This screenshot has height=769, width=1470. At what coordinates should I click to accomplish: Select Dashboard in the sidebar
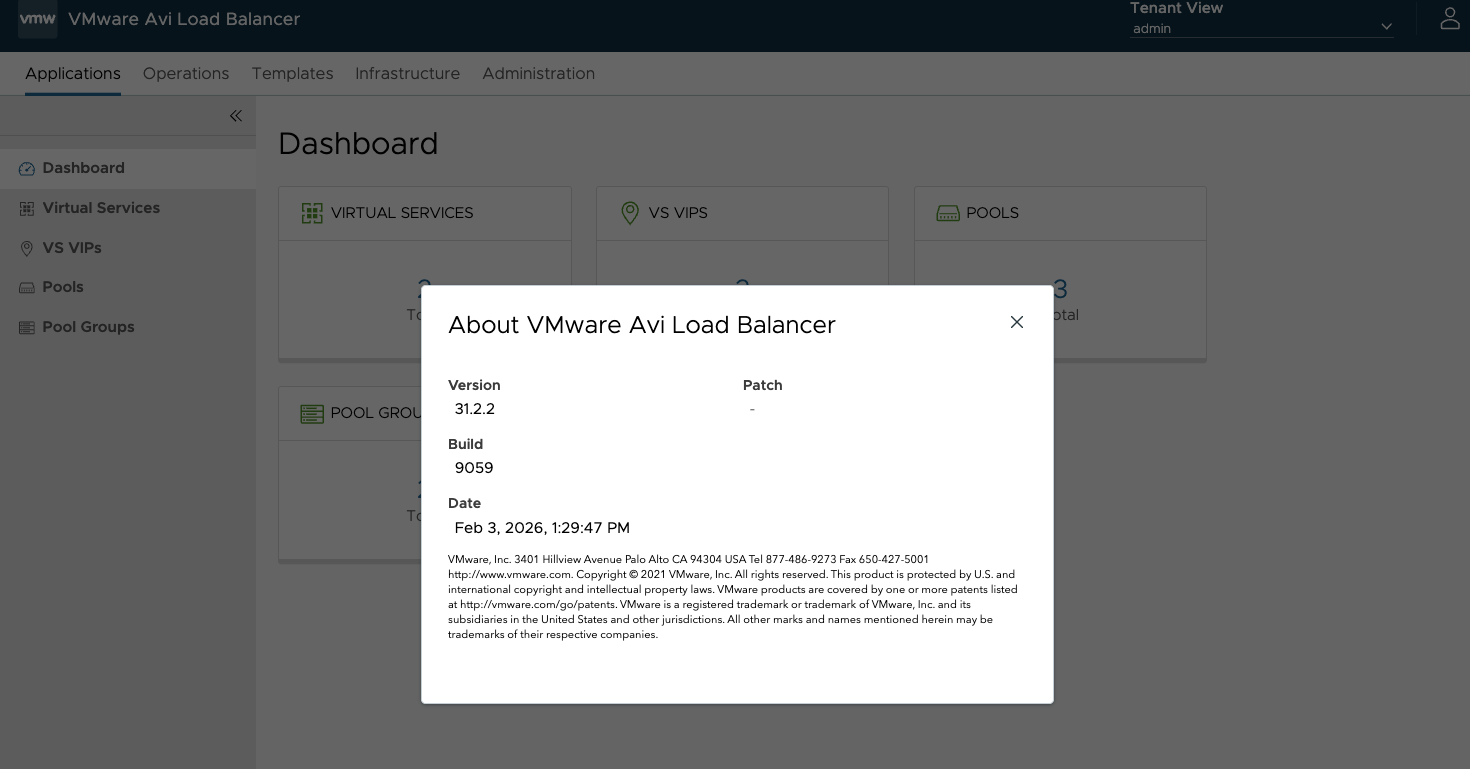[128, 168]
